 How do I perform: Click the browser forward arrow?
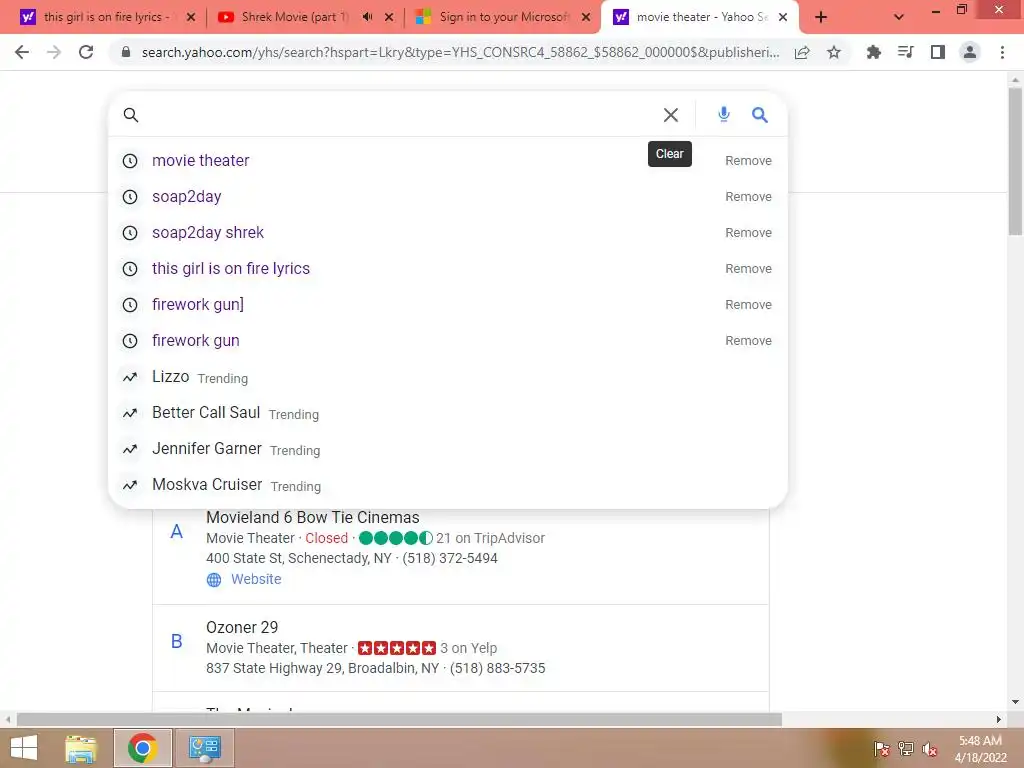[x=54, y=52]
